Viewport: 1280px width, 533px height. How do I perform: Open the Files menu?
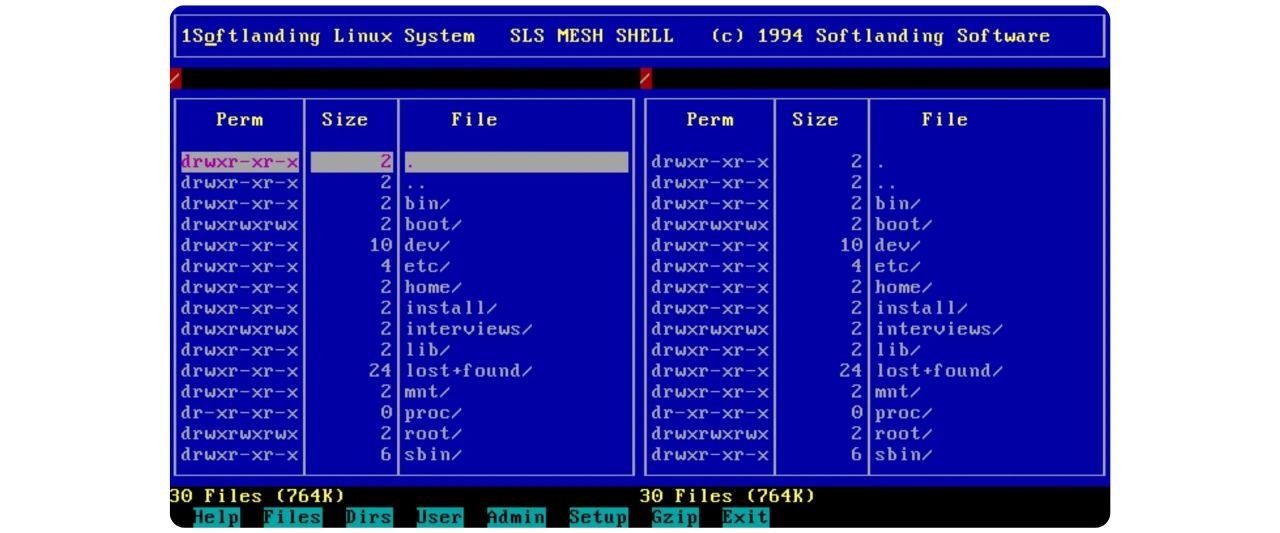pos(292,517)
